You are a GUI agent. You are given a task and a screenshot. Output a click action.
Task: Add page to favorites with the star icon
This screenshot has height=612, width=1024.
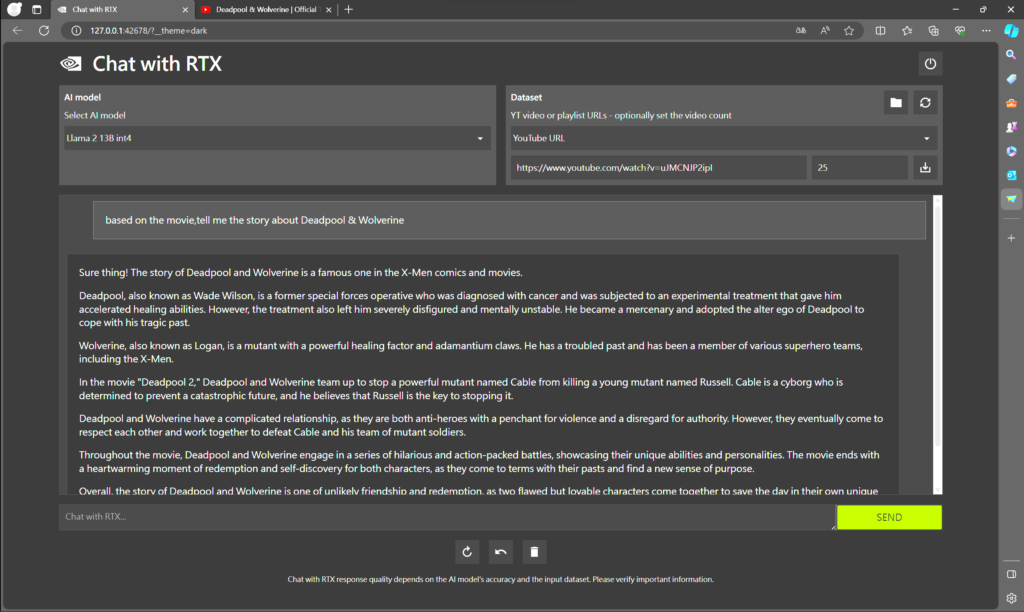(x=849, y=30)
